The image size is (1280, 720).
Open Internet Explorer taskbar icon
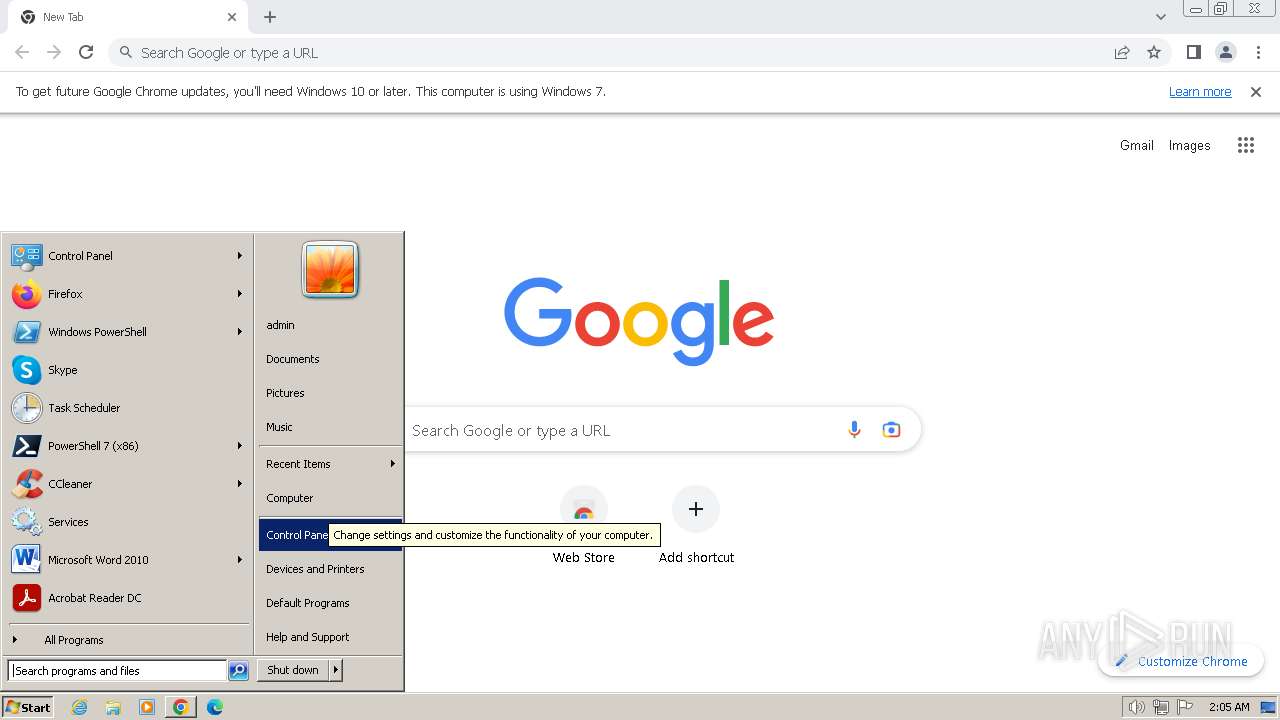pos(80,707)
